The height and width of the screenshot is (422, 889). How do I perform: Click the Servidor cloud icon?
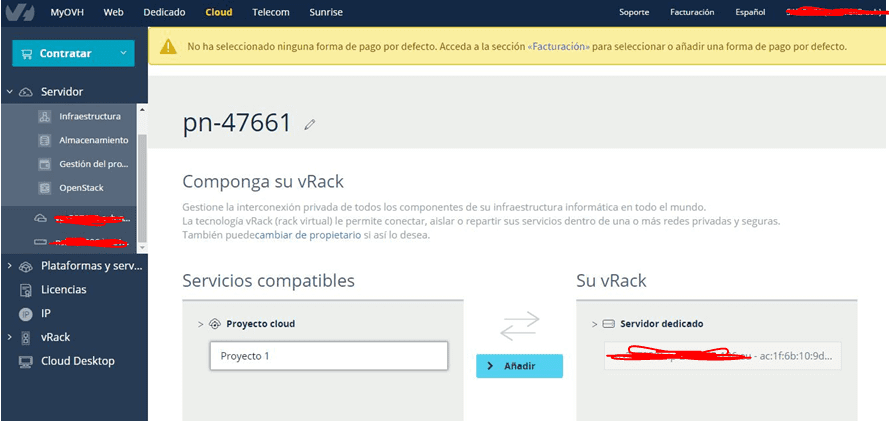(x=26, y=92)
